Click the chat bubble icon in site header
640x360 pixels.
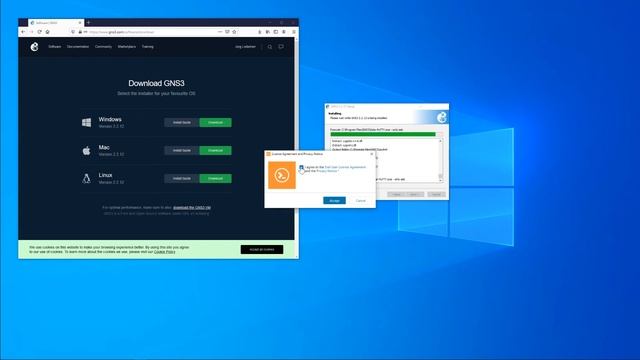click(281, 47)
